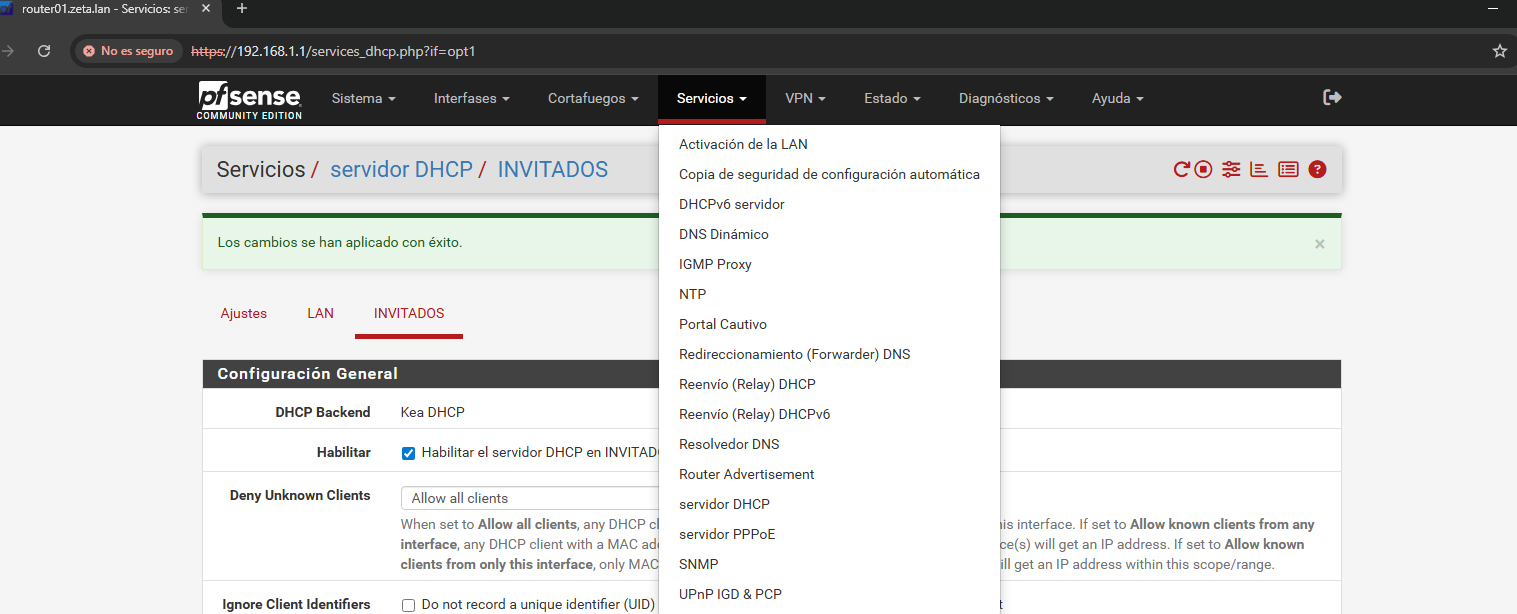Click the stop service icon

(x=1204, y=170)
